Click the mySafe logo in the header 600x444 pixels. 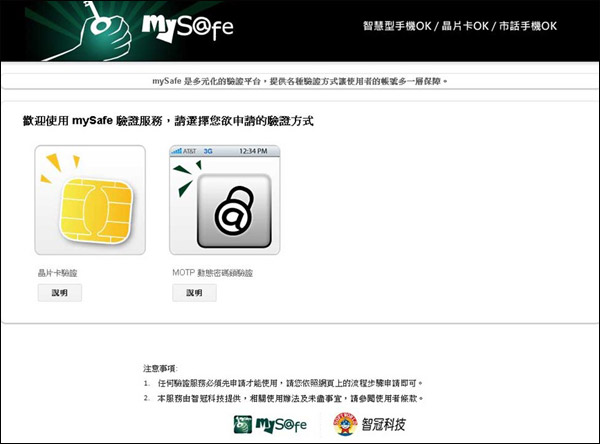[x=188, y=26]
